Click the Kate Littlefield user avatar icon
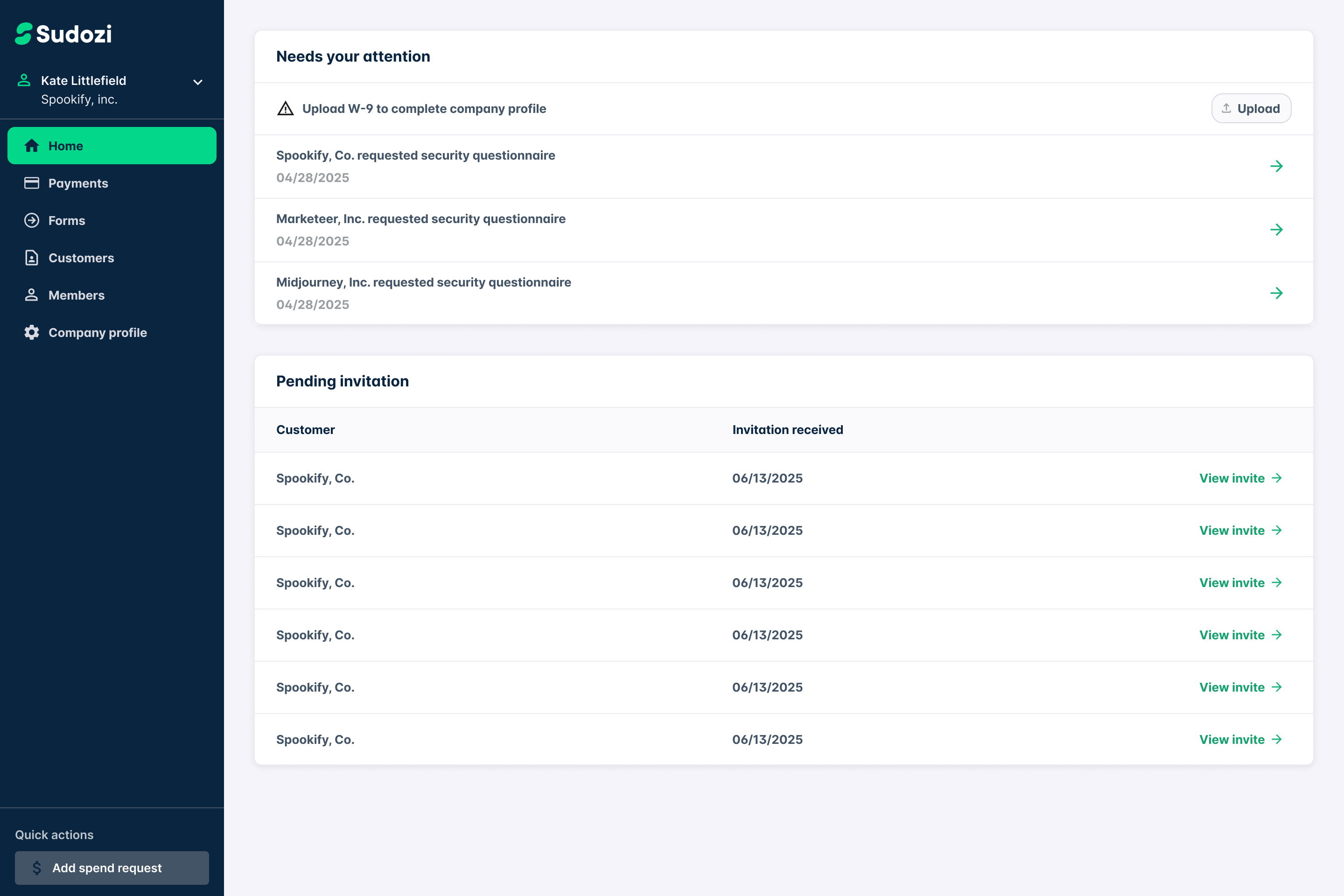1344x896 pixels. point(24,81)
